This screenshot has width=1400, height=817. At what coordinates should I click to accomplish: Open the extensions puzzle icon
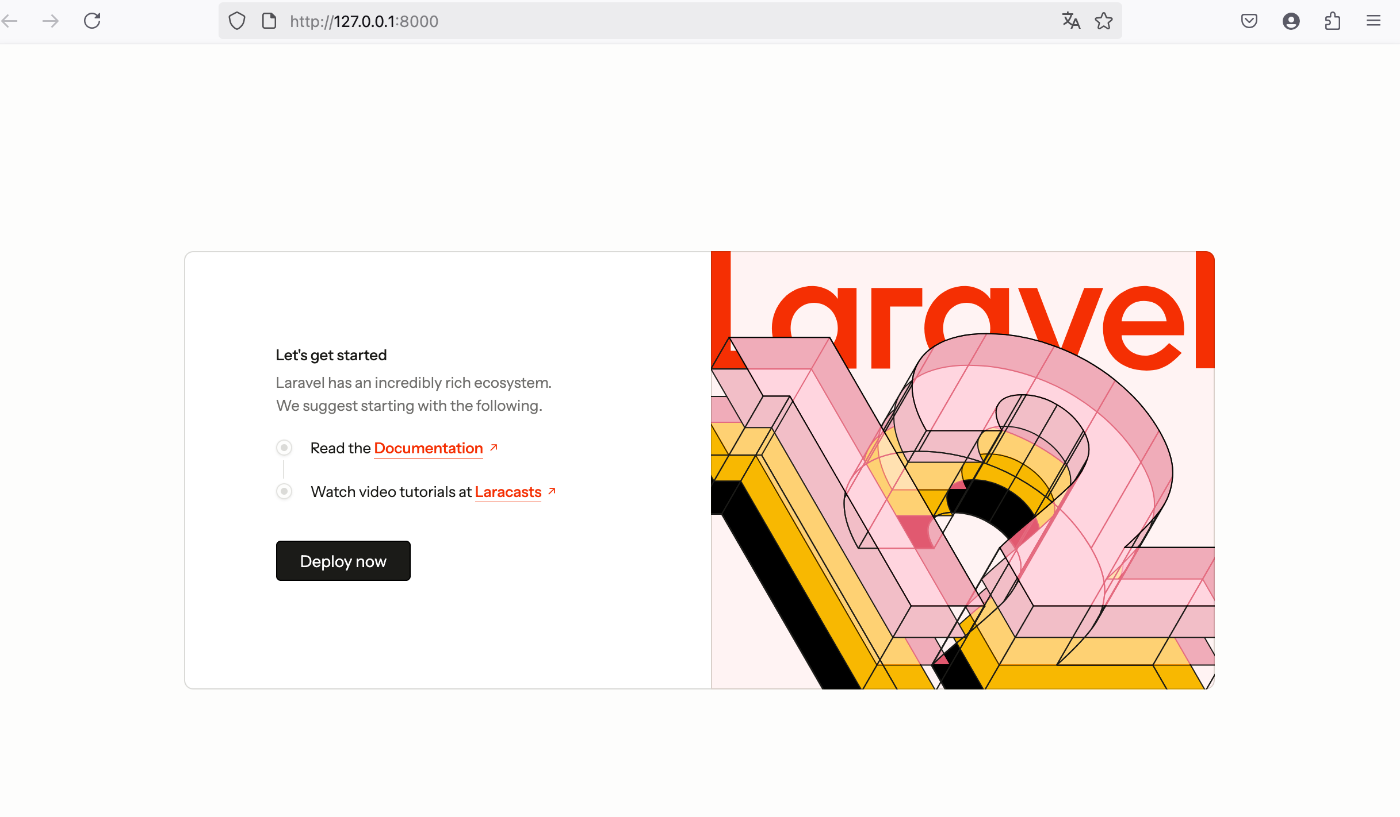click(1332, 21)
